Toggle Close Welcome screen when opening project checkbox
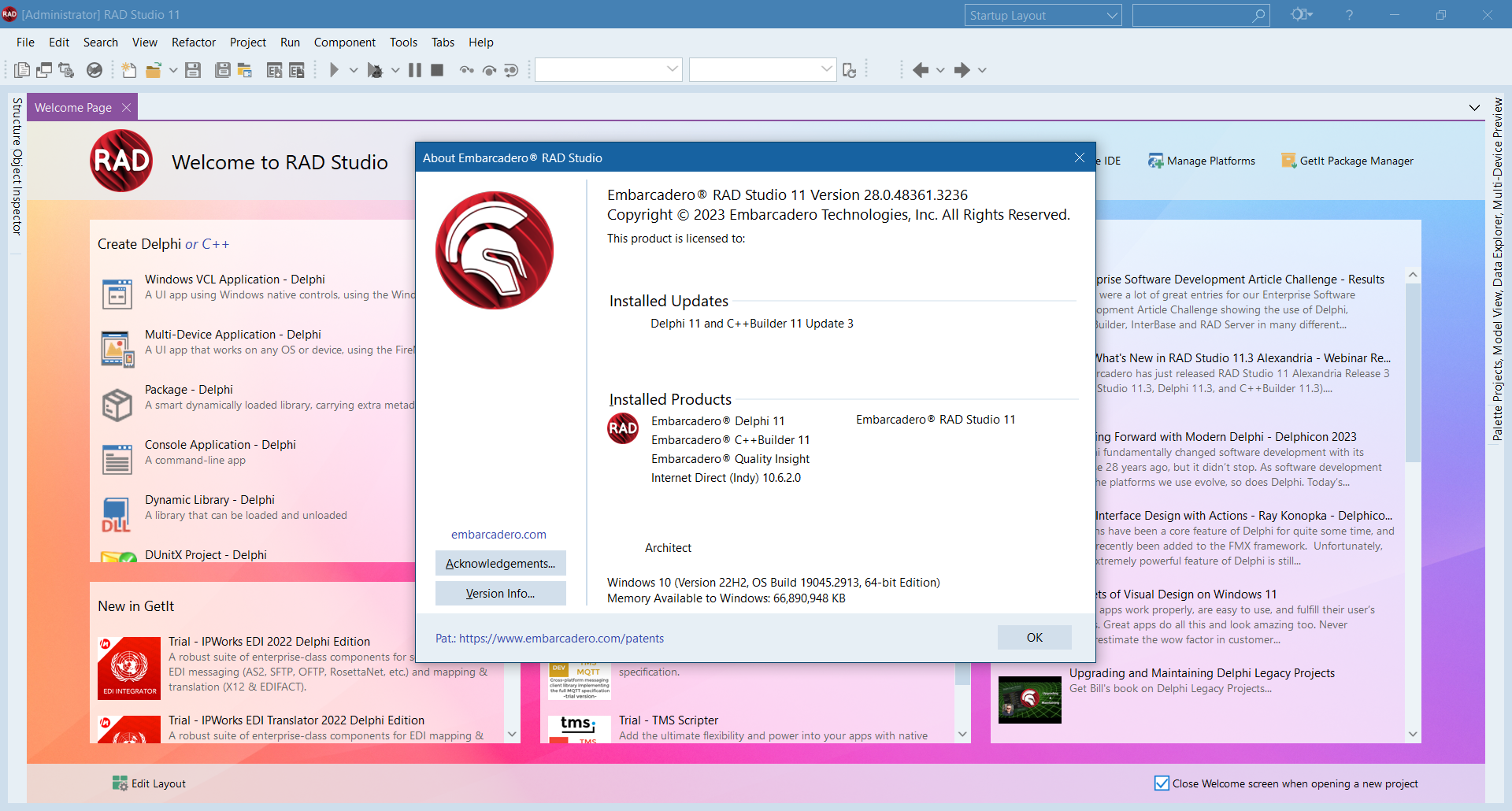 click(x=1162, y=783)
